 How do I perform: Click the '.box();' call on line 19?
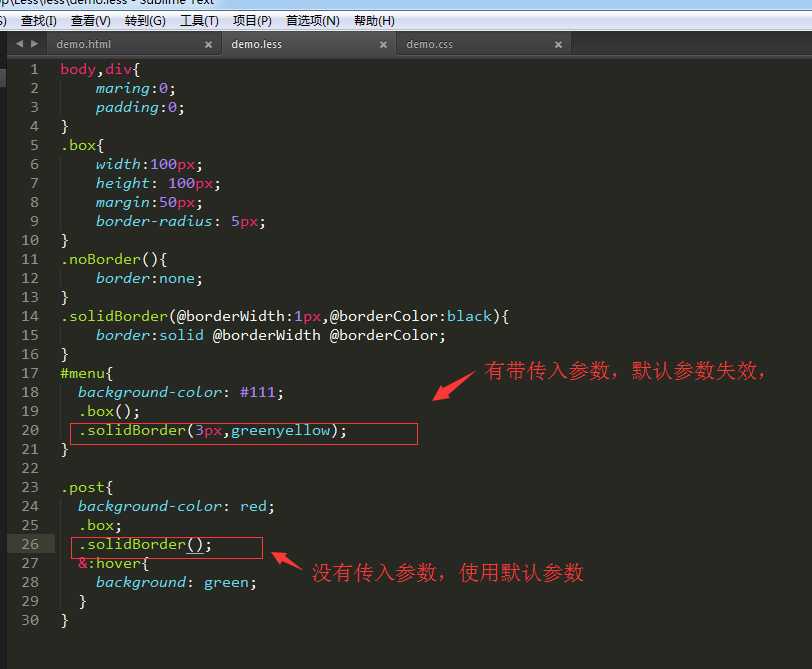[109, 412]
